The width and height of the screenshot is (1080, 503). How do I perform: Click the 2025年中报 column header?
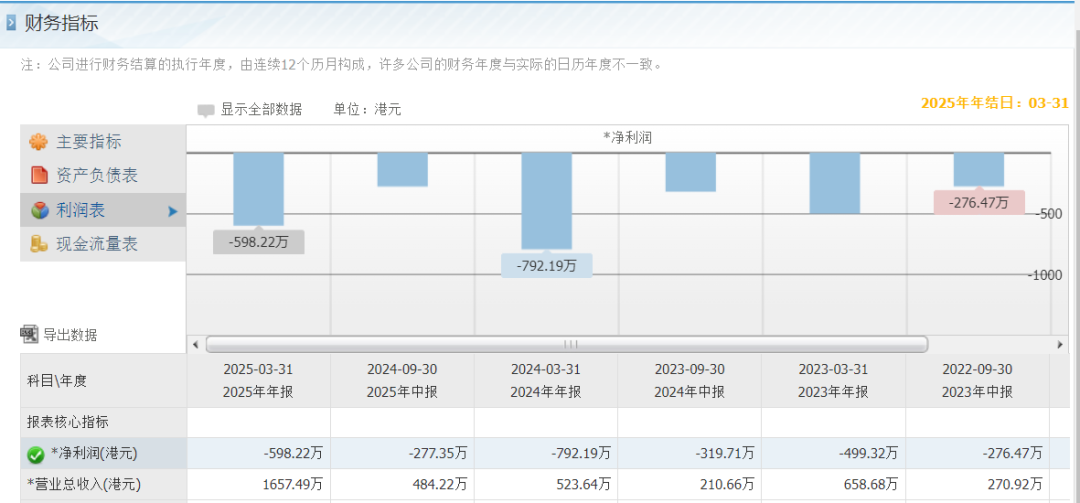pos(402,380)
